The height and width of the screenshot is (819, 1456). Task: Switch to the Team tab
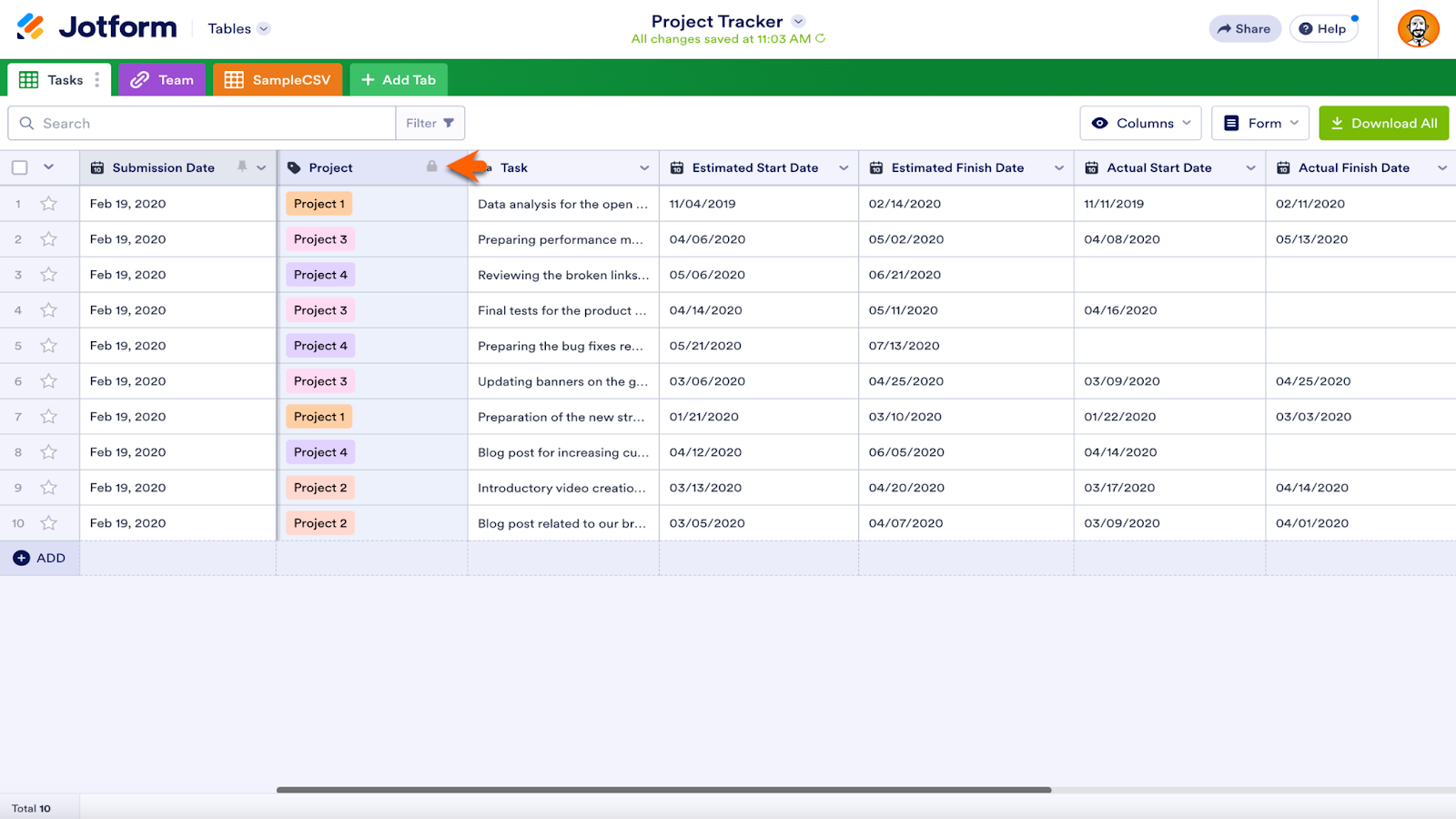[x=162, y=80]
